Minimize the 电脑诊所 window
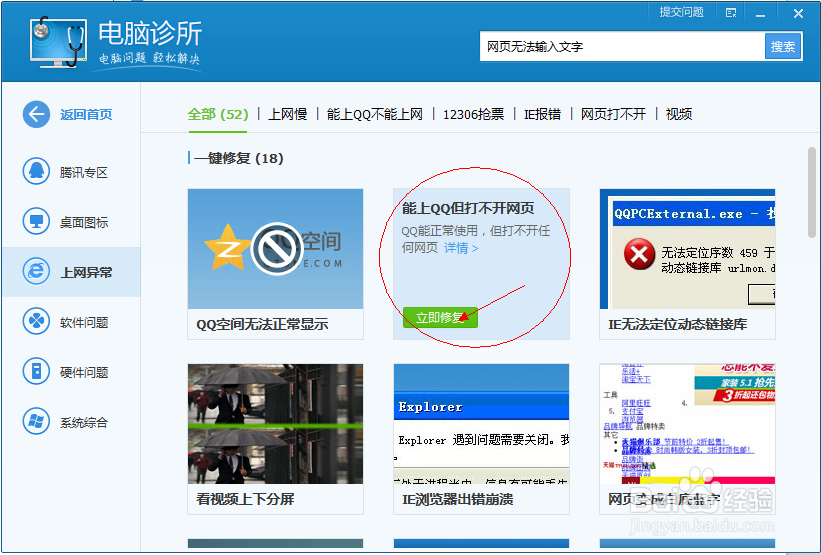 tap(760, 14)
